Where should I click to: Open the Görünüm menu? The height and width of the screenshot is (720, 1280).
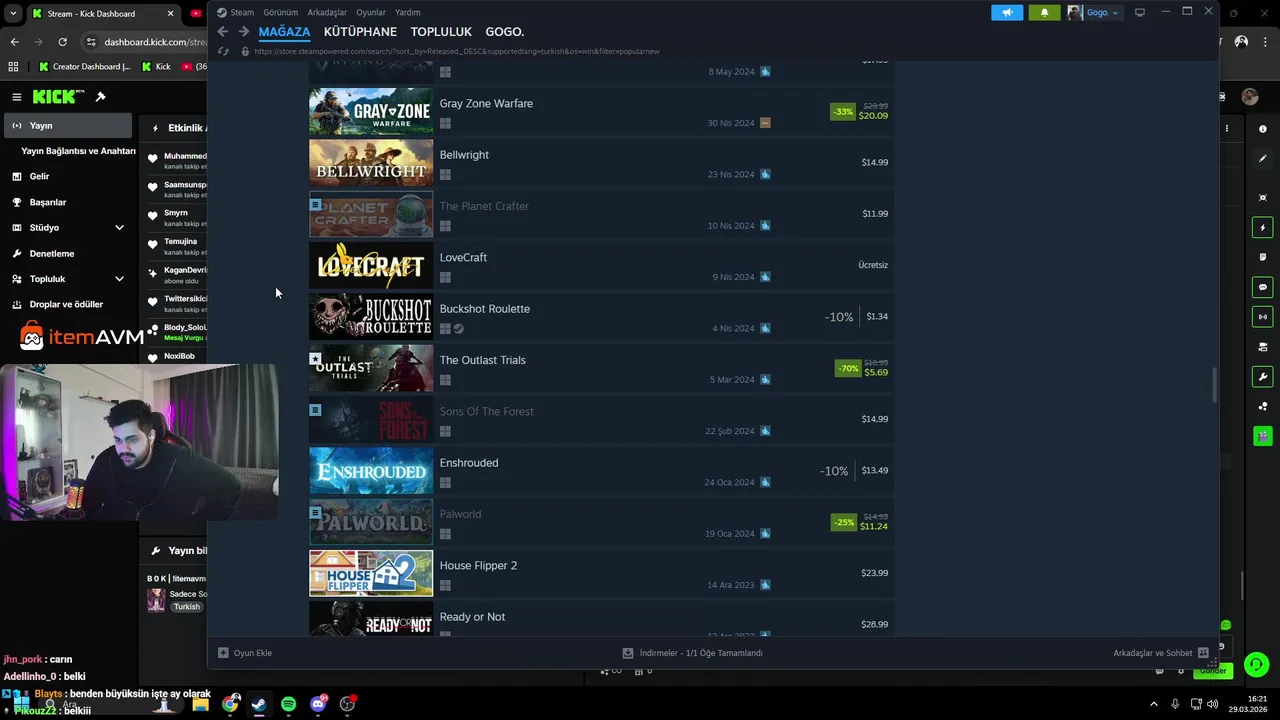(x=281, y=12)
